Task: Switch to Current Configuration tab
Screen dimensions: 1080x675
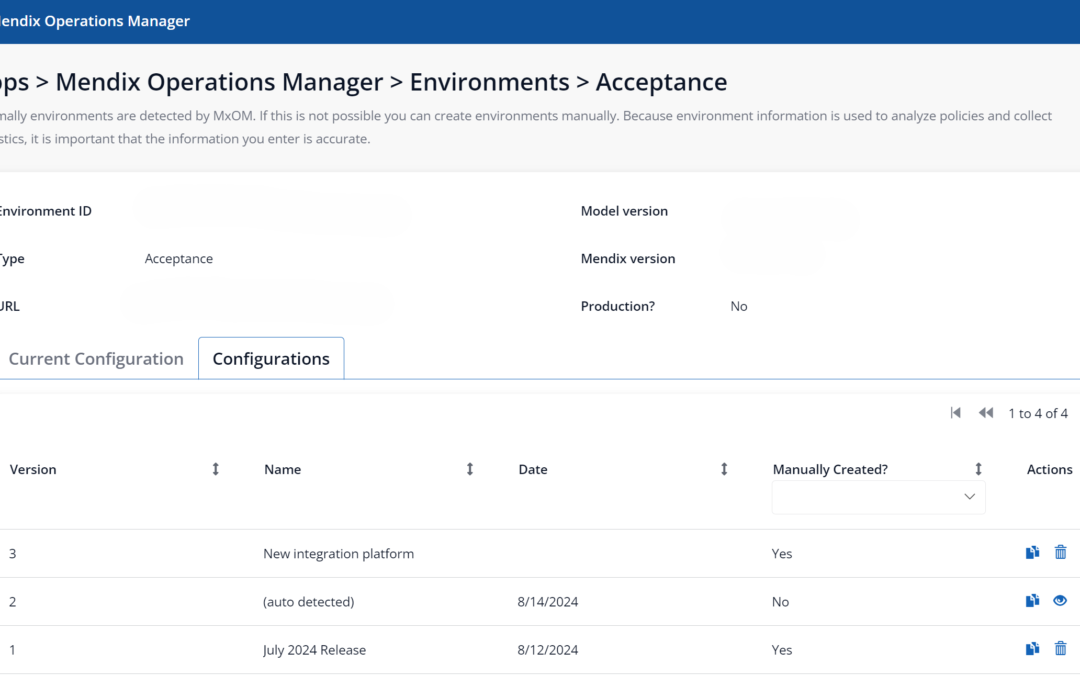Action: coord(96,359)
